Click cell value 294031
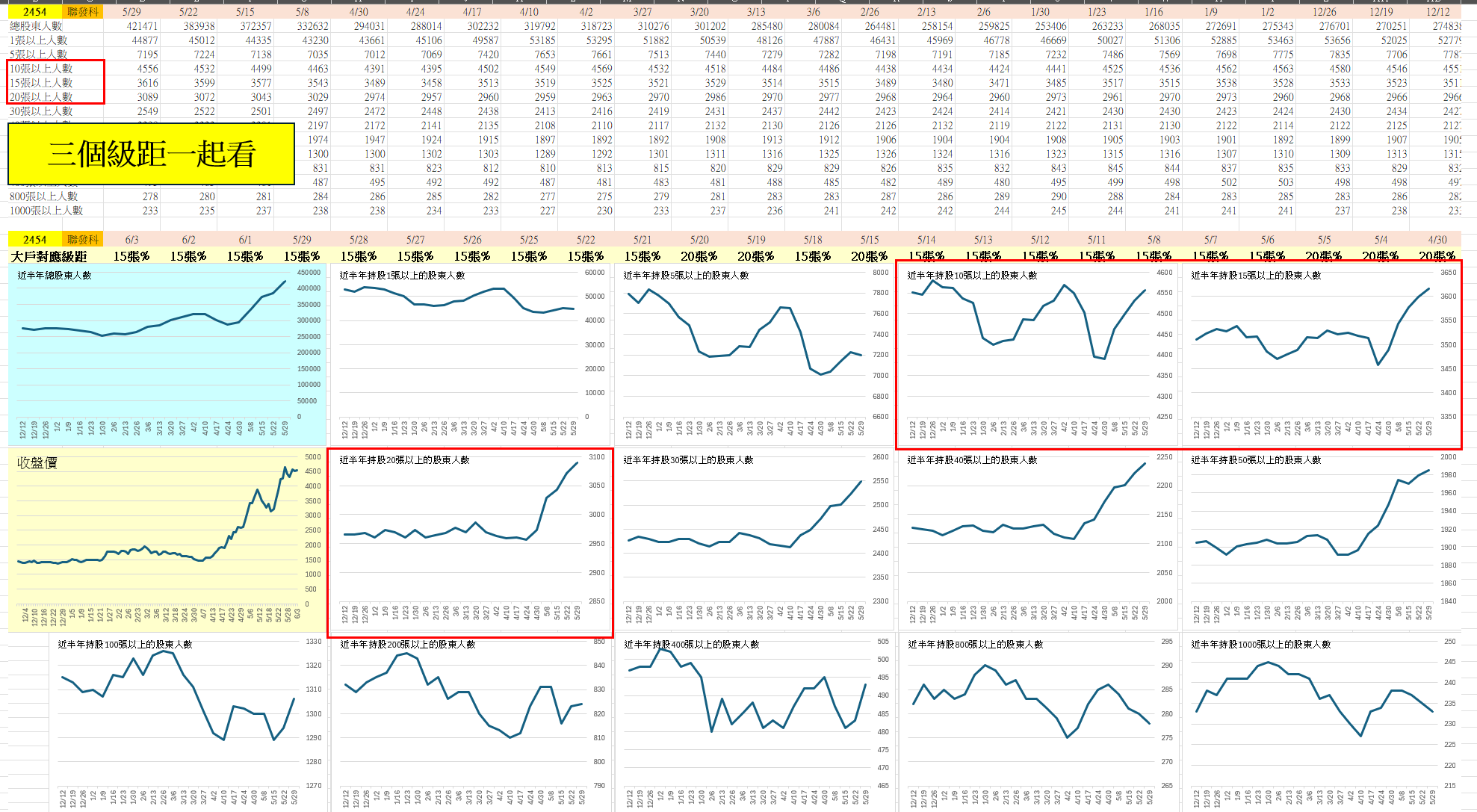Screen dimensions: 1477x812 (x=369, y=26)
